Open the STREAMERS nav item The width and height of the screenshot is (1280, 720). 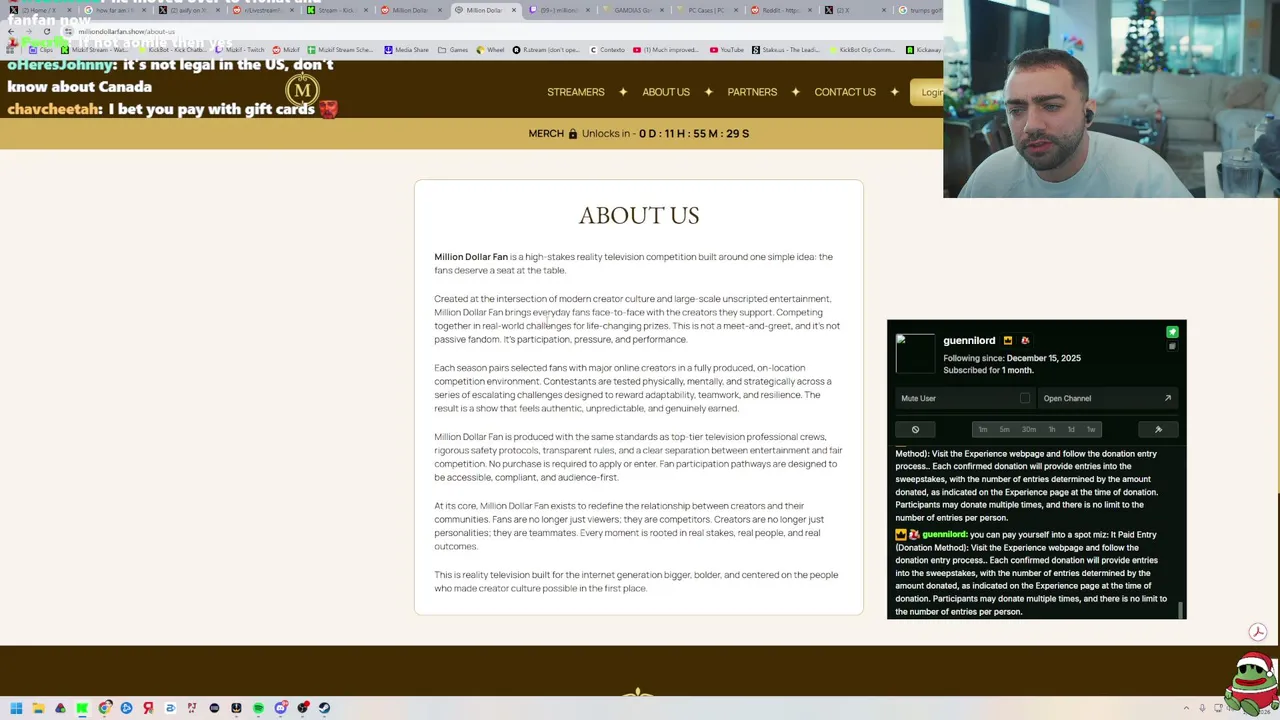tap(575, 92)
